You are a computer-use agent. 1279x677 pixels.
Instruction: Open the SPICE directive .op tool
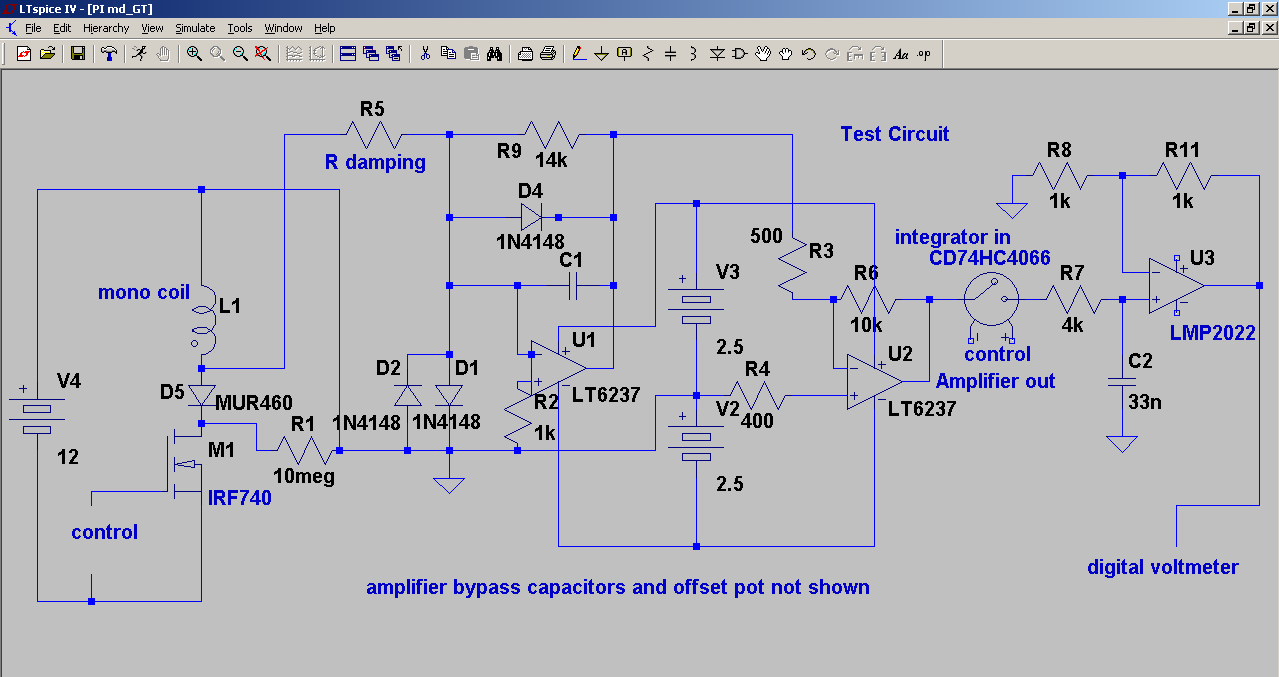click(x=924, y=54)
